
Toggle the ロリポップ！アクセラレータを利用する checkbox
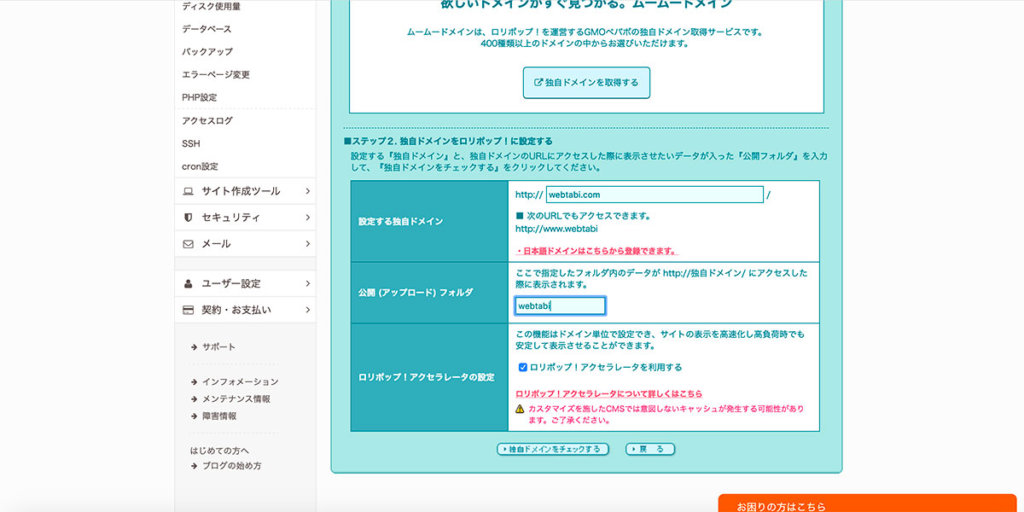coord(523,367)
